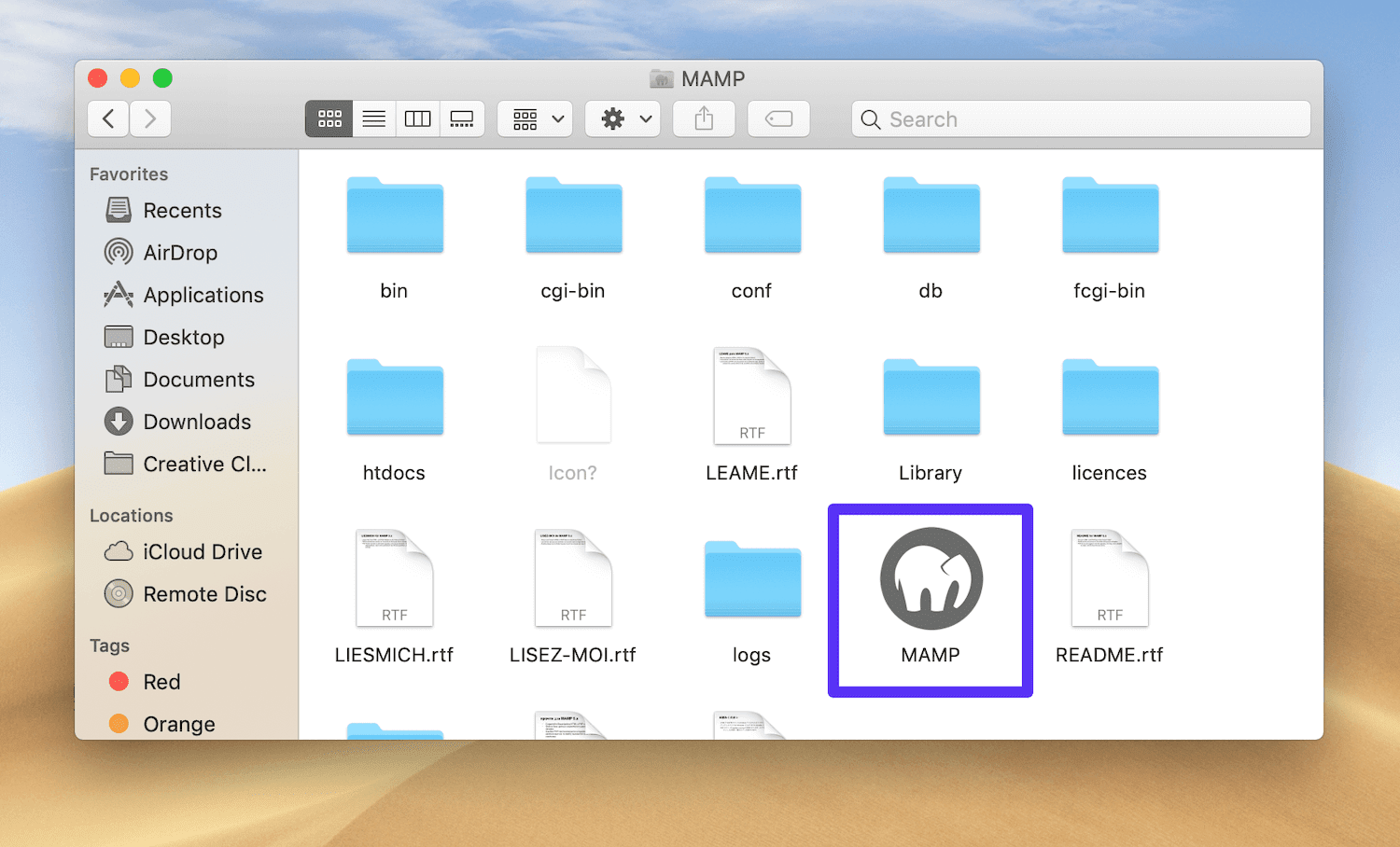The height and width of the screenshot is (847, 1400).
Task: Switch to column view
Action: [417, 118]
